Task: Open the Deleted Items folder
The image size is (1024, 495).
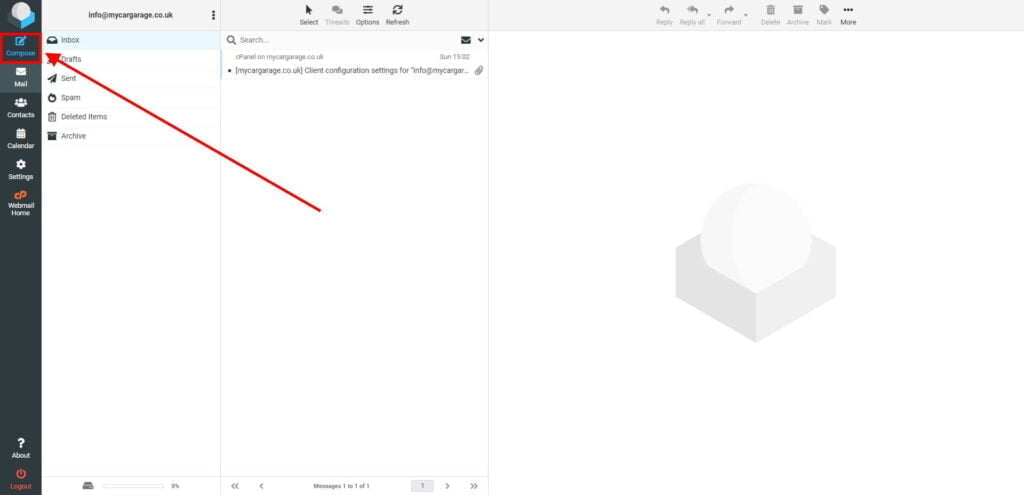Action: (x=131, y=116)
